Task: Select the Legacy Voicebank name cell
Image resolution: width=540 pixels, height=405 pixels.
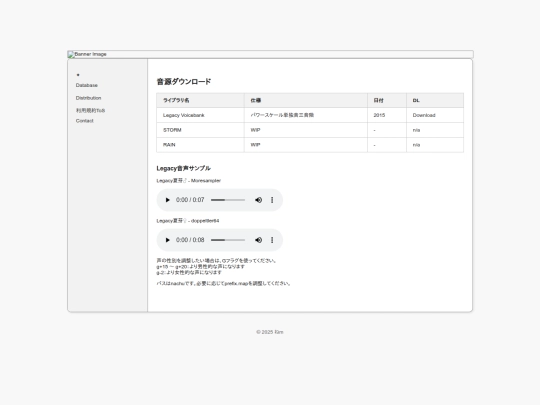Action: click(200, 115)
